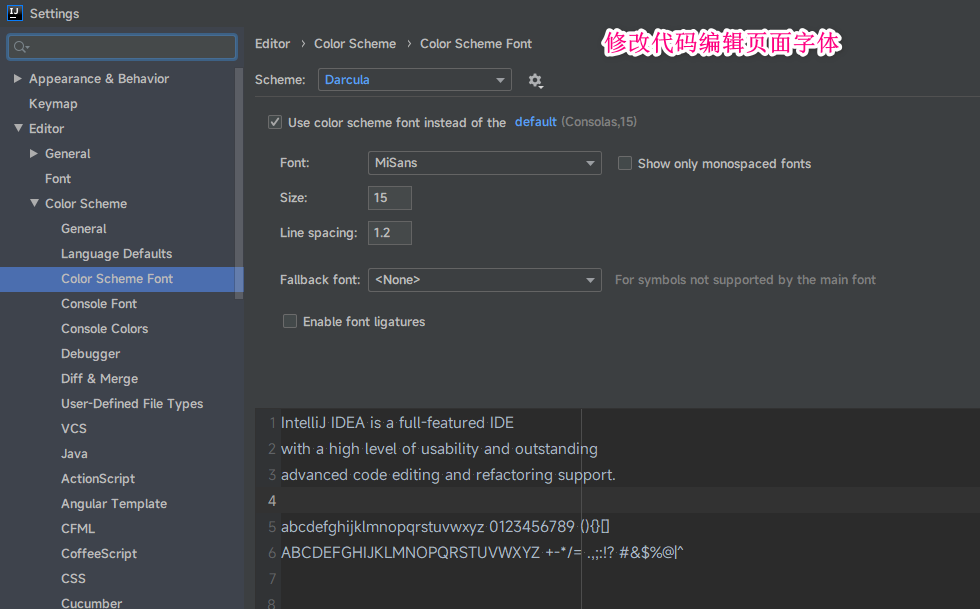Click the settings tree scrollbar
The width and height of the screenshot is (980, 609).
pyautogui.click(x=239, y=183)
